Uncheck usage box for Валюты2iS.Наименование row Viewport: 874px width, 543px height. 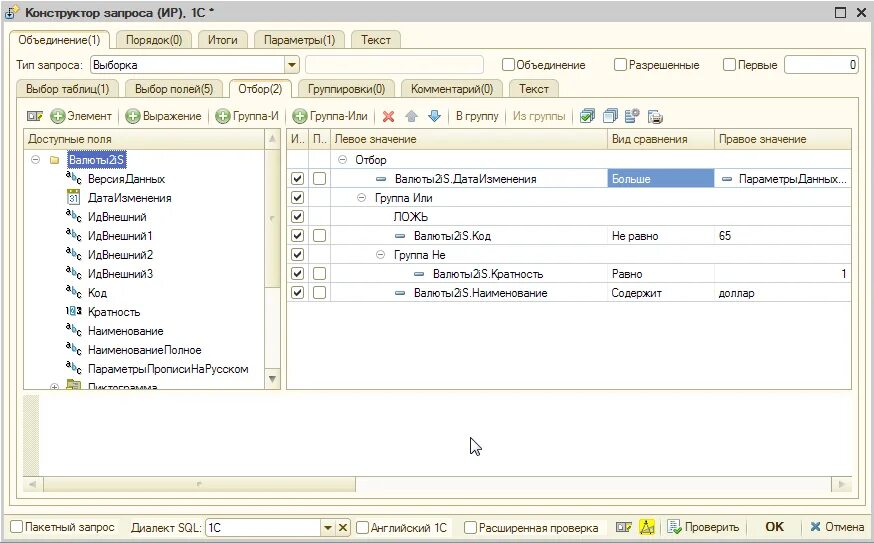coord(298,292)
